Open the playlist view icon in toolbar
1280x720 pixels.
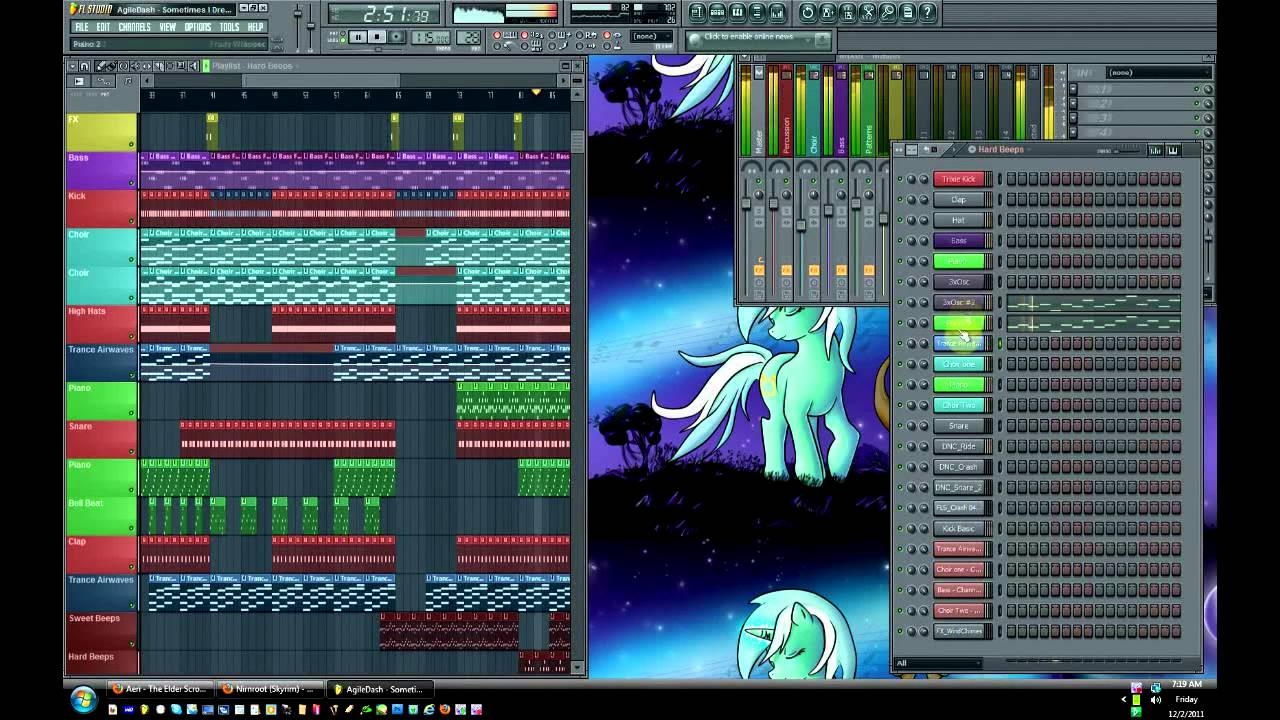pos(697,12)
